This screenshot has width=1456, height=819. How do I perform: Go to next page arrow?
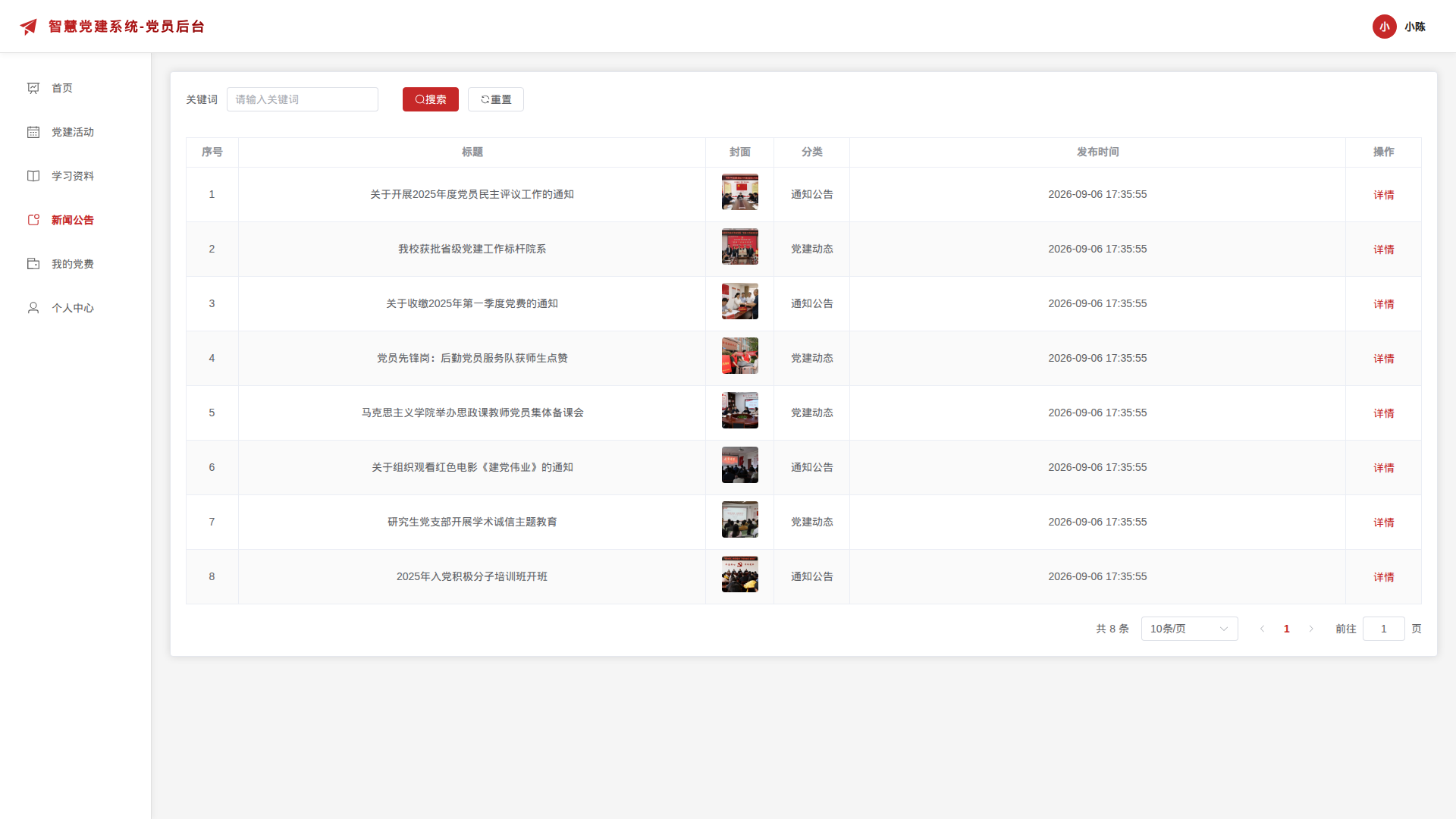coord(1311,629)
